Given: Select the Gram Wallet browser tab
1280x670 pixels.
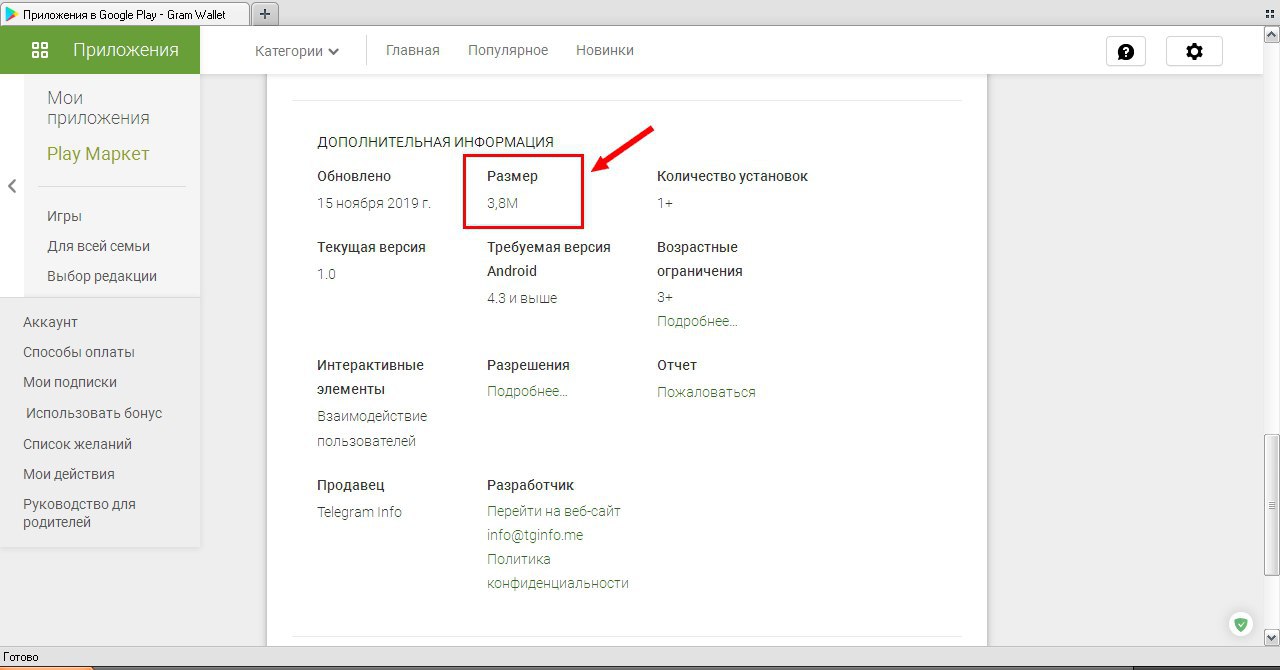Looking at the screenshot, I should (x=125, y=14).
